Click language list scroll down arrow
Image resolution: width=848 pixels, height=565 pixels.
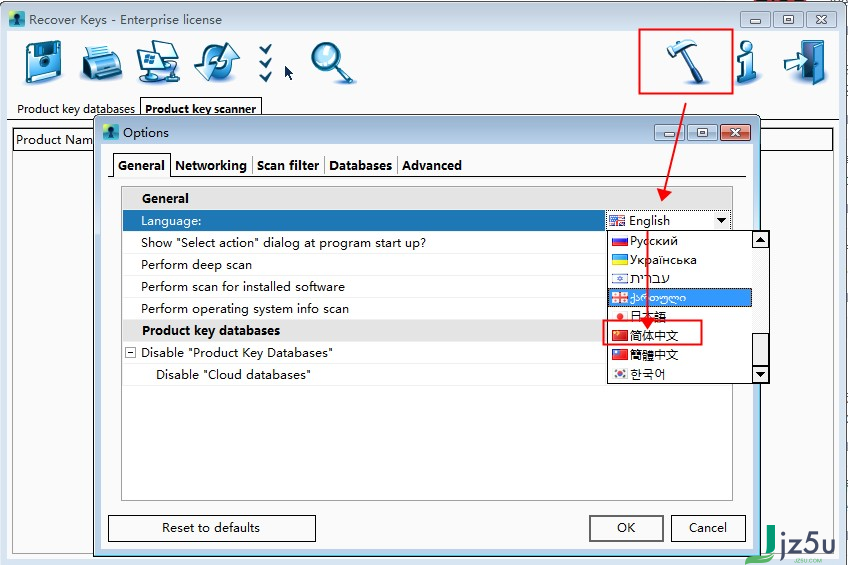click(760, 374)
